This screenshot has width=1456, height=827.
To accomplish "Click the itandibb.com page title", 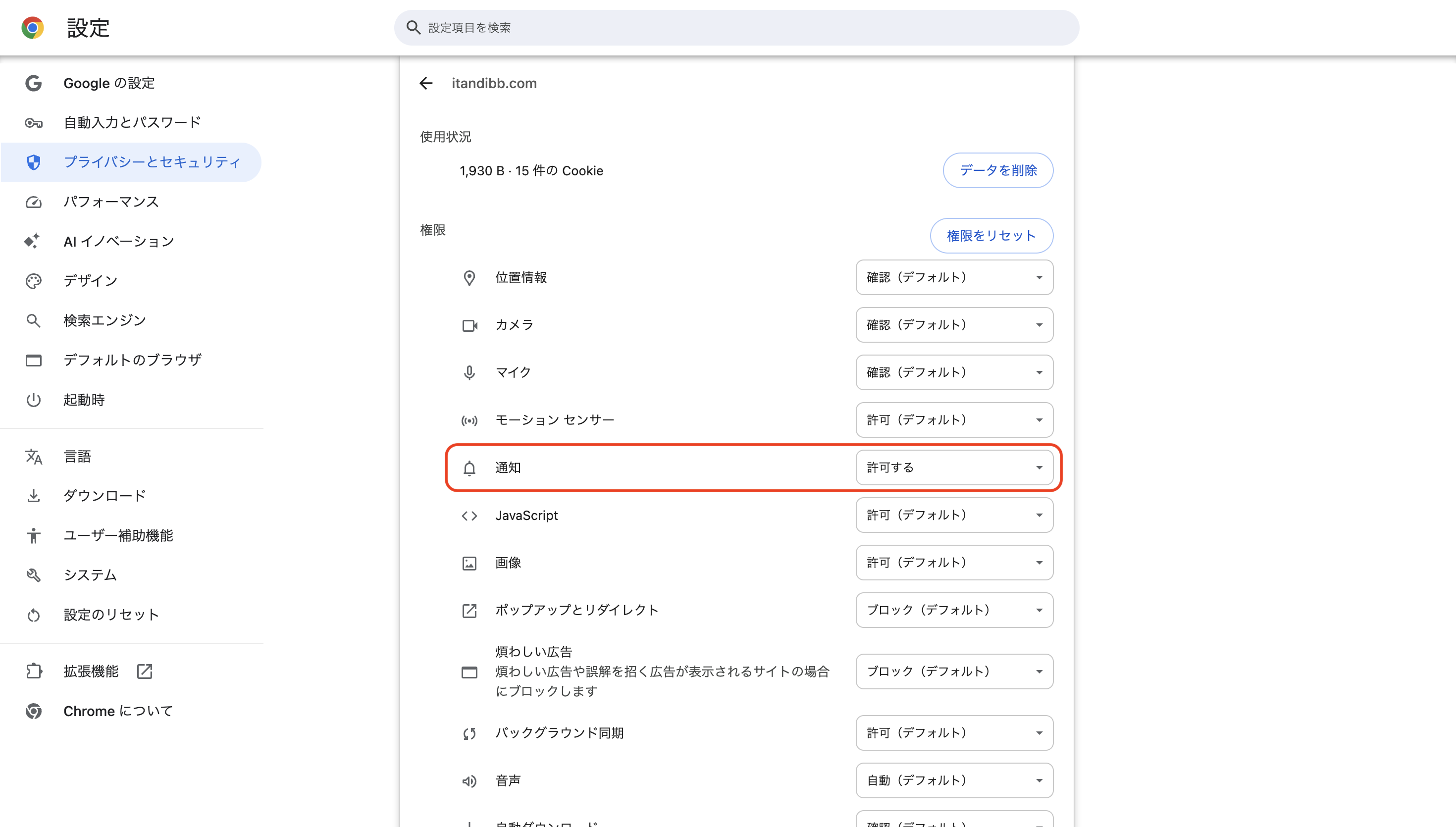I will pos(494,84).
